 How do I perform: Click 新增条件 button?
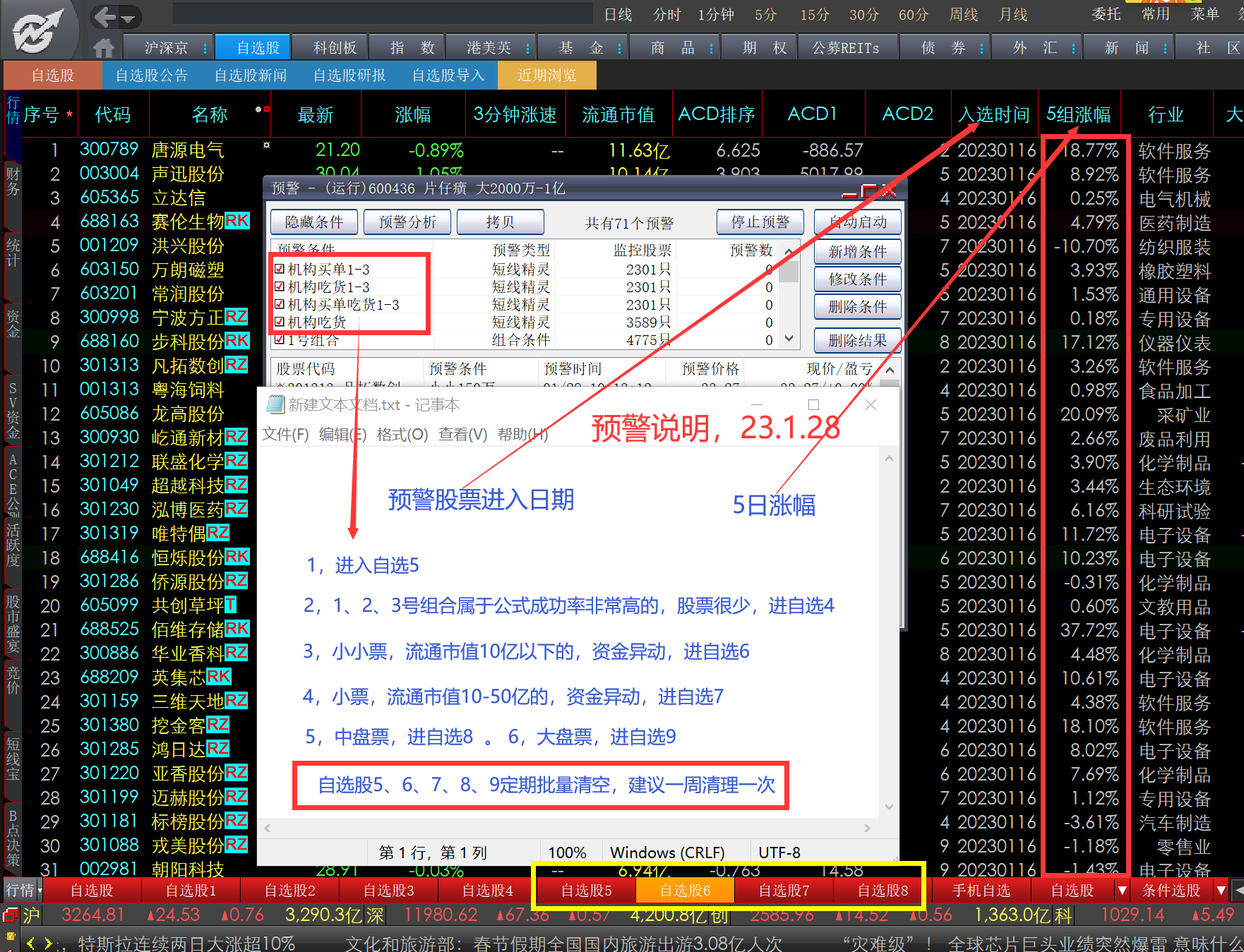click(858, 252)
